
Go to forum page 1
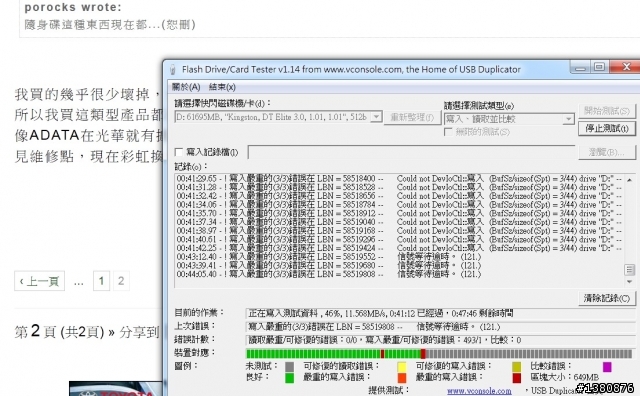(x=101, y=281)
